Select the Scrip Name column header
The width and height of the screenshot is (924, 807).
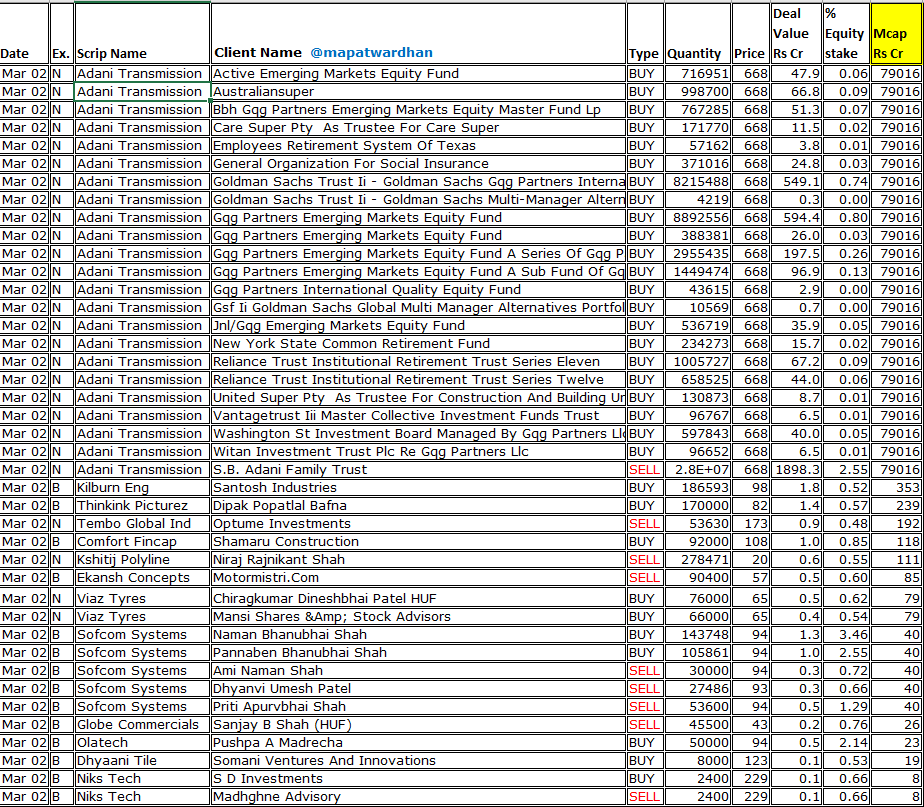point(142,34)
